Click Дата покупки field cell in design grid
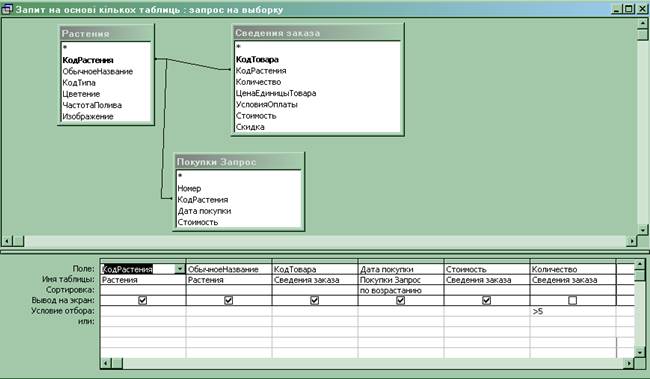650x379 pixels. pyautogui.click(x=400, y=269)
